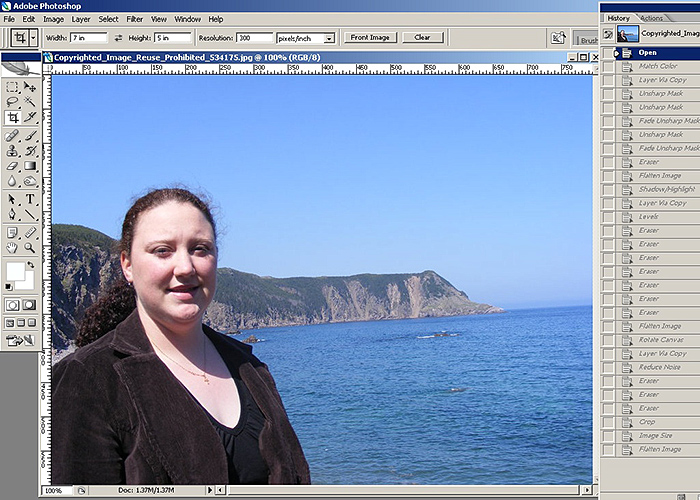Image resolution: width=700 pixels, height=500 pixels.
Task: Select the Notes tool
Action: click(12, 233)
